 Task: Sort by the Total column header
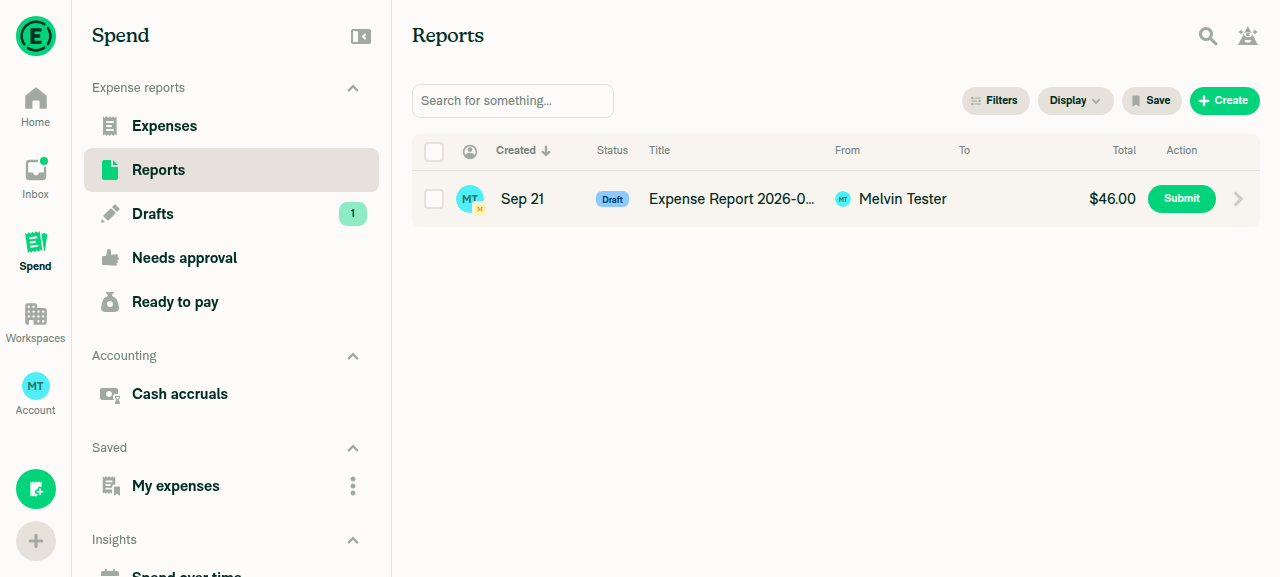point(1124,151)
